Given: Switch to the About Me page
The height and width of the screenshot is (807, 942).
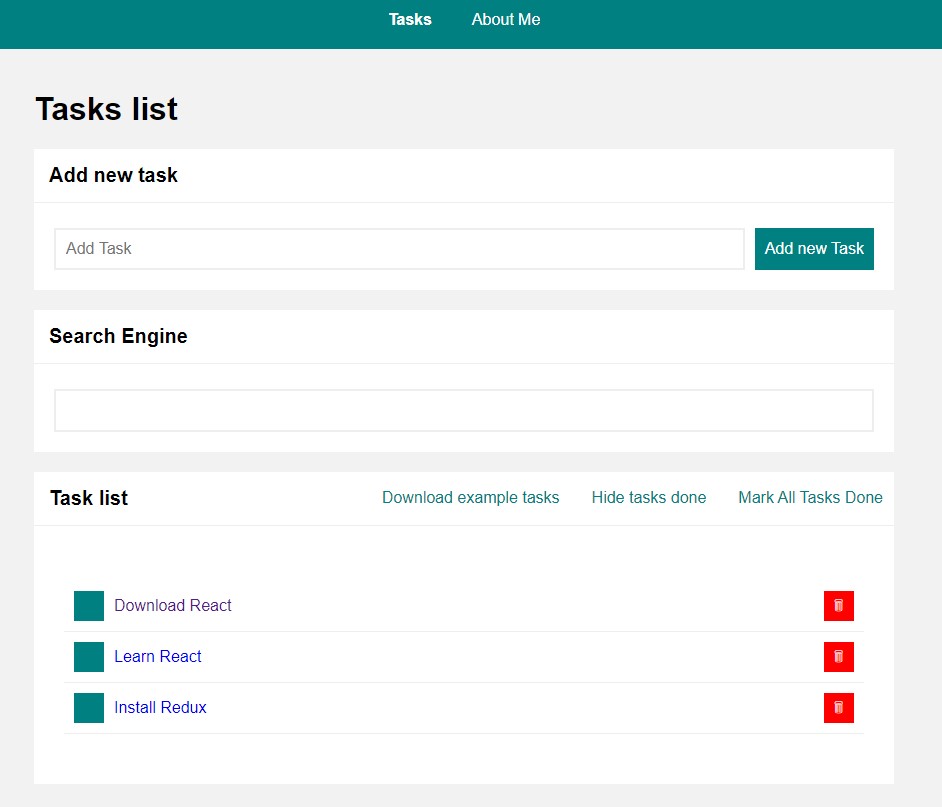Looking at the screenshot, I should tap(505, 19).
